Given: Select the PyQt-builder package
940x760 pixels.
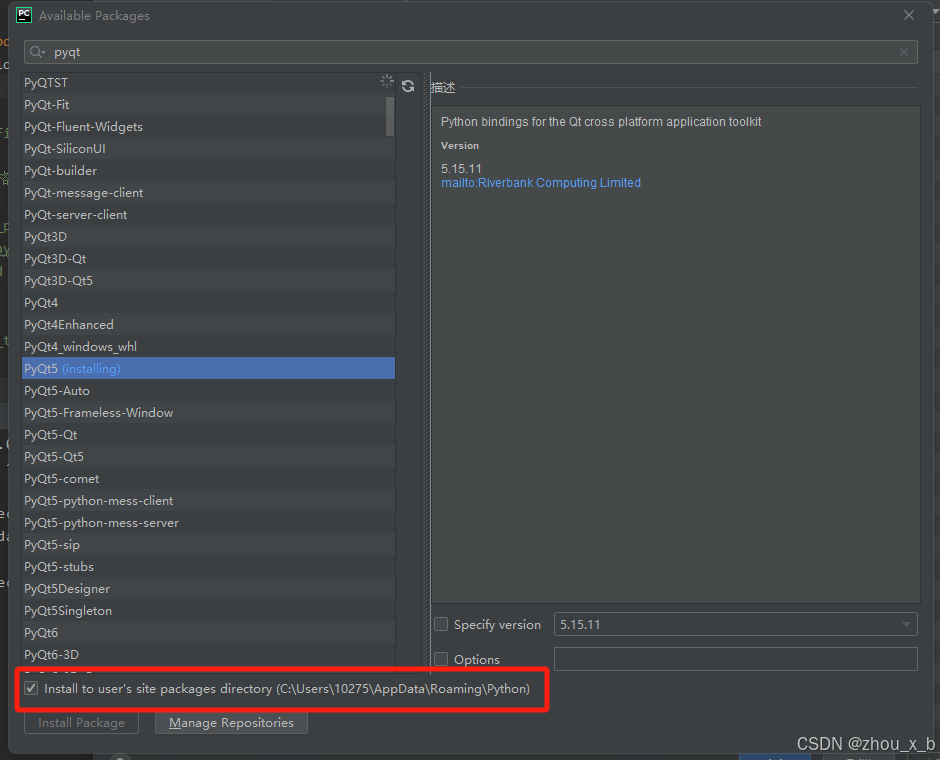Looking at the screenshot, I should (208, 171).
